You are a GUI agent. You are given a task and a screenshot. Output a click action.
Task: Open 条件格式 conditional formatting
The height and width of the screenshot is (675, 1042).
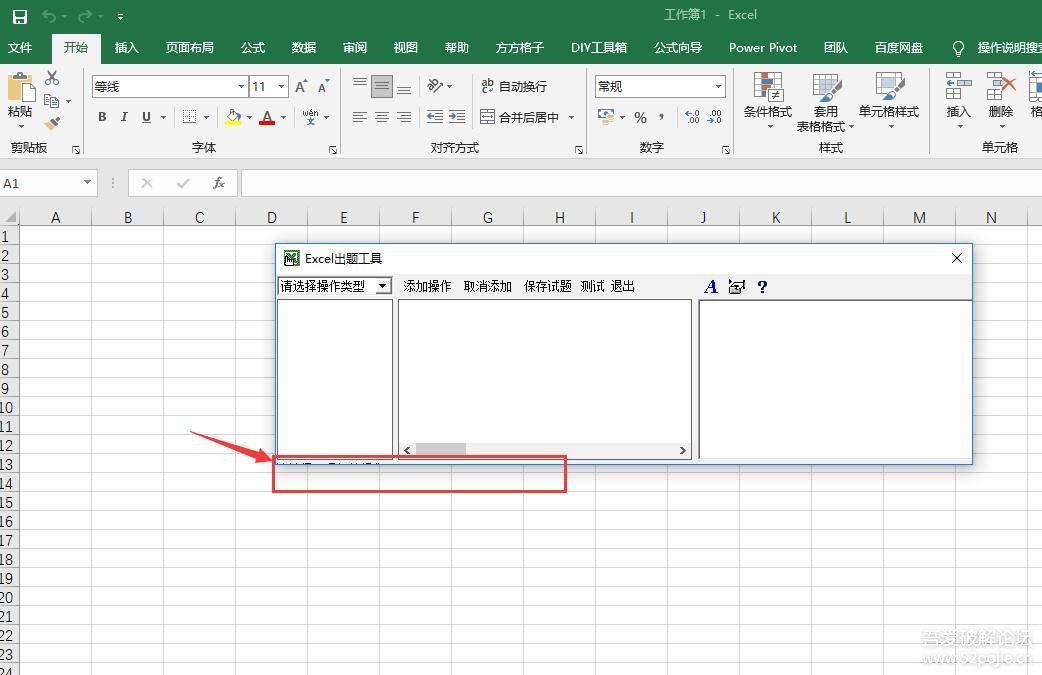[768, 100]
